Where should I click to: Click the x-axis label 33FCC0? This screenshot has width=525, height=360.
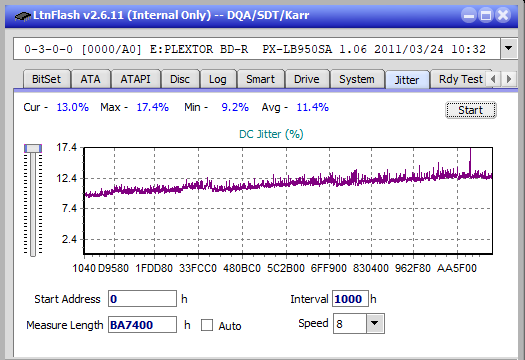click(x=198, y=268)
